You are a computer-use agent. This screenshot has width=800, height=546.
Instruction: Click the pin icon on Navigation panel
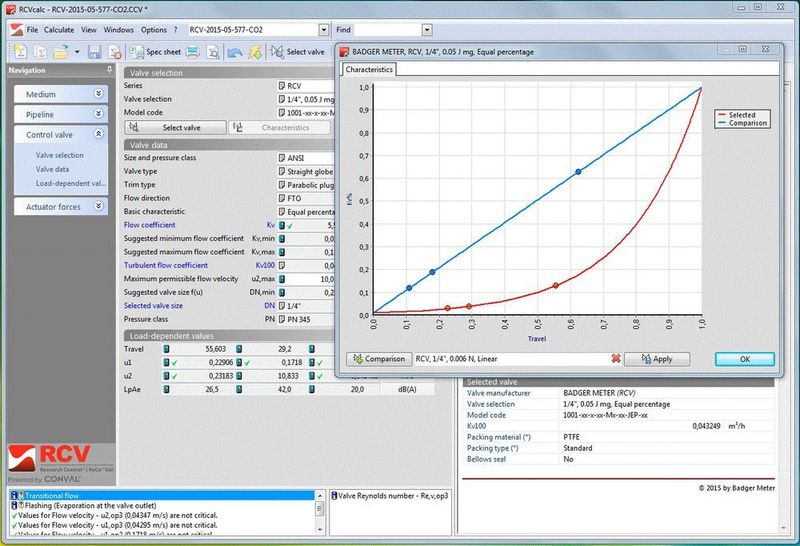point(109,69)
